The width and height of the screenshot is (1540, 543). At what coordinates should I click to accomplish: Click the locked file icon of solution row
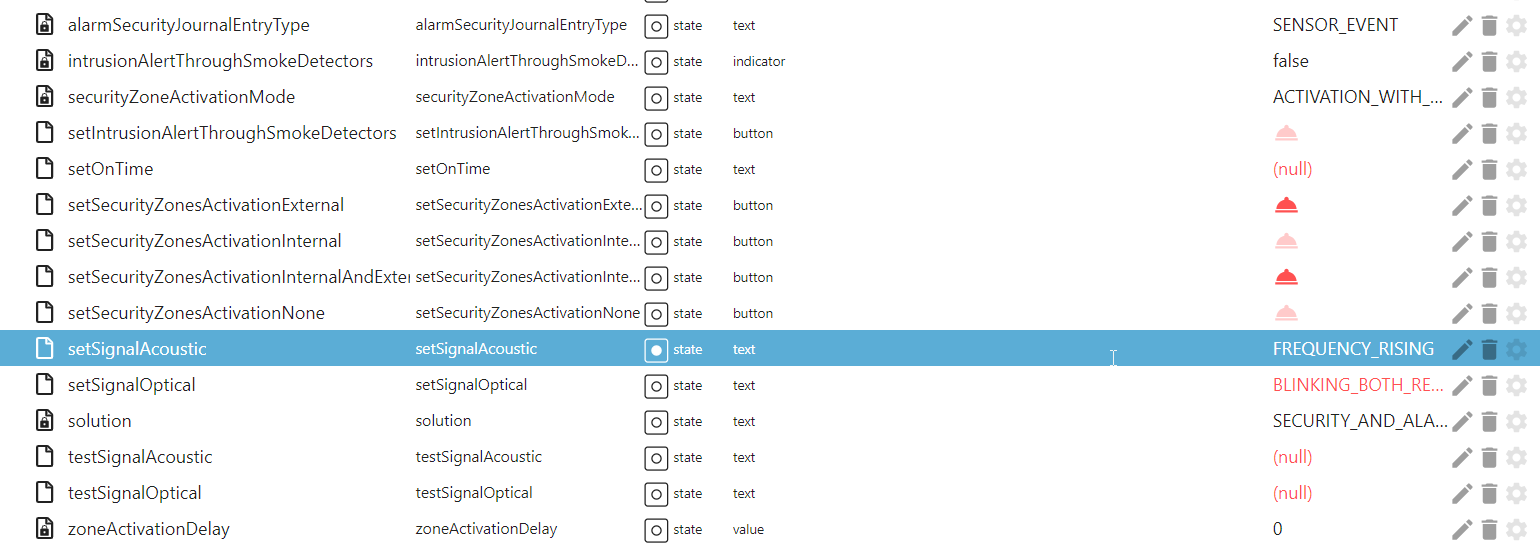coord(44,421)
